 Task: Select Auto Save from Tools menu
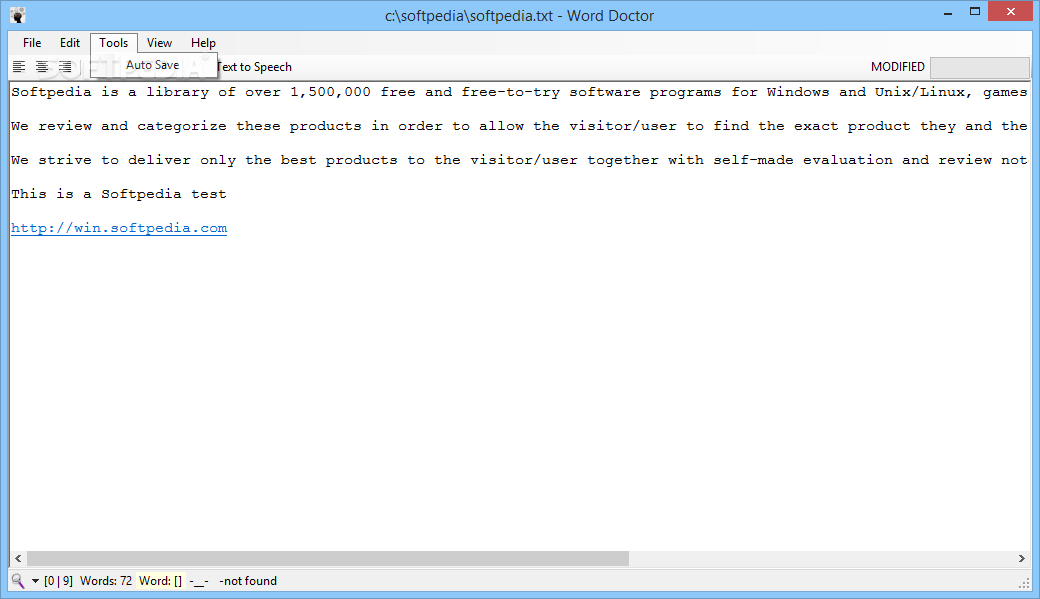pyautogui.click(x=153, y=65)
